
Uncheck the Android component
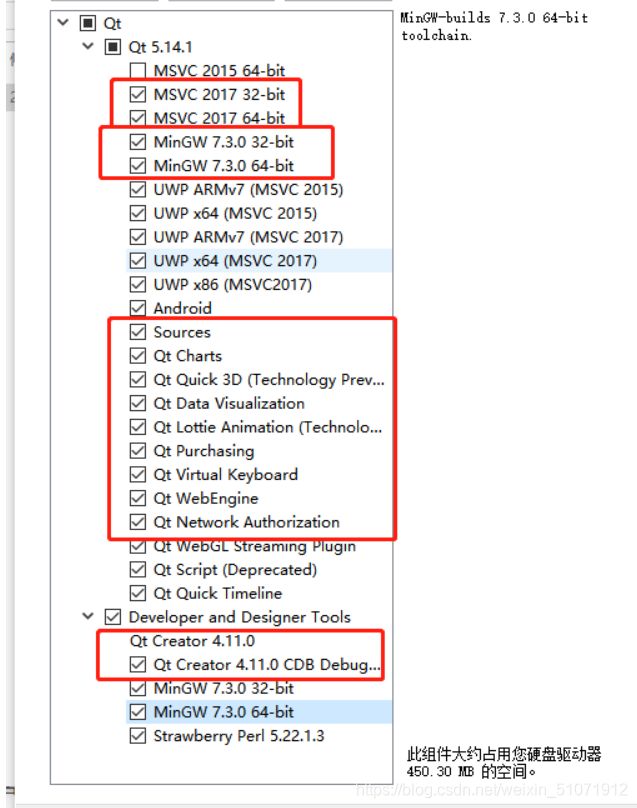point(138,308)
